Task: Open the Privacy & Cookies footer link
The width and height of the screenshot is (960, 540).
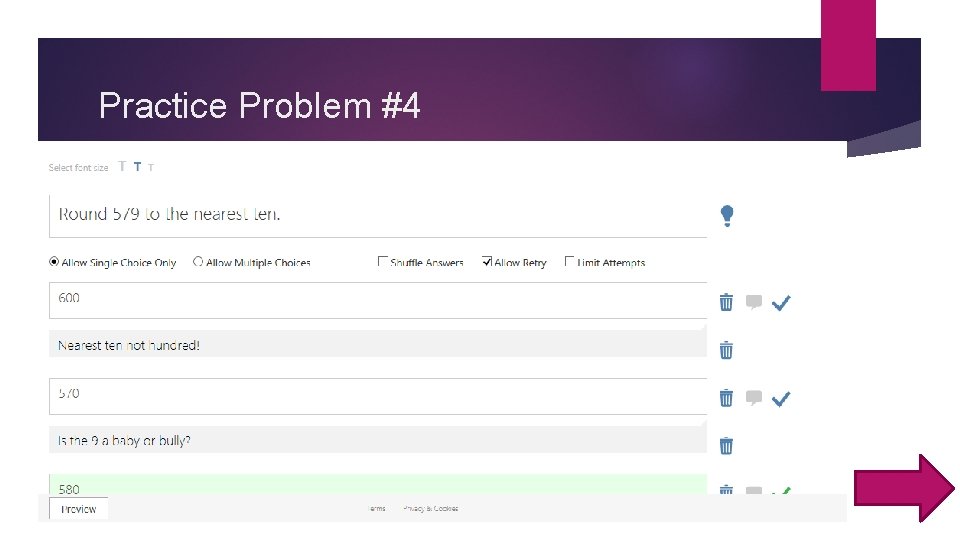Action: pyautogui.click(x=430, y=508)
